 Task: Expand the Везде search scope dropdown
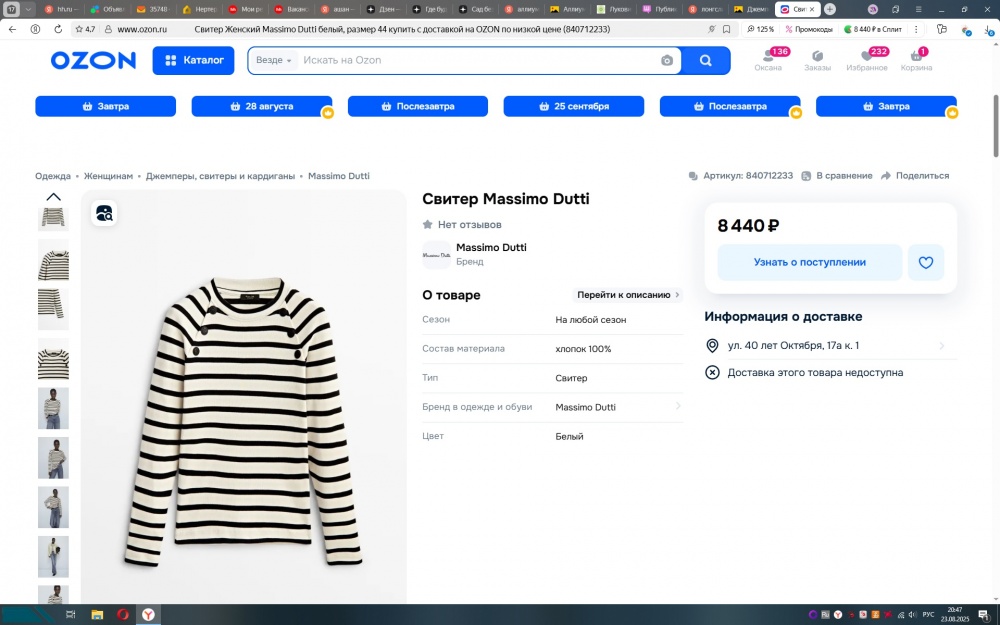(274, 61)
